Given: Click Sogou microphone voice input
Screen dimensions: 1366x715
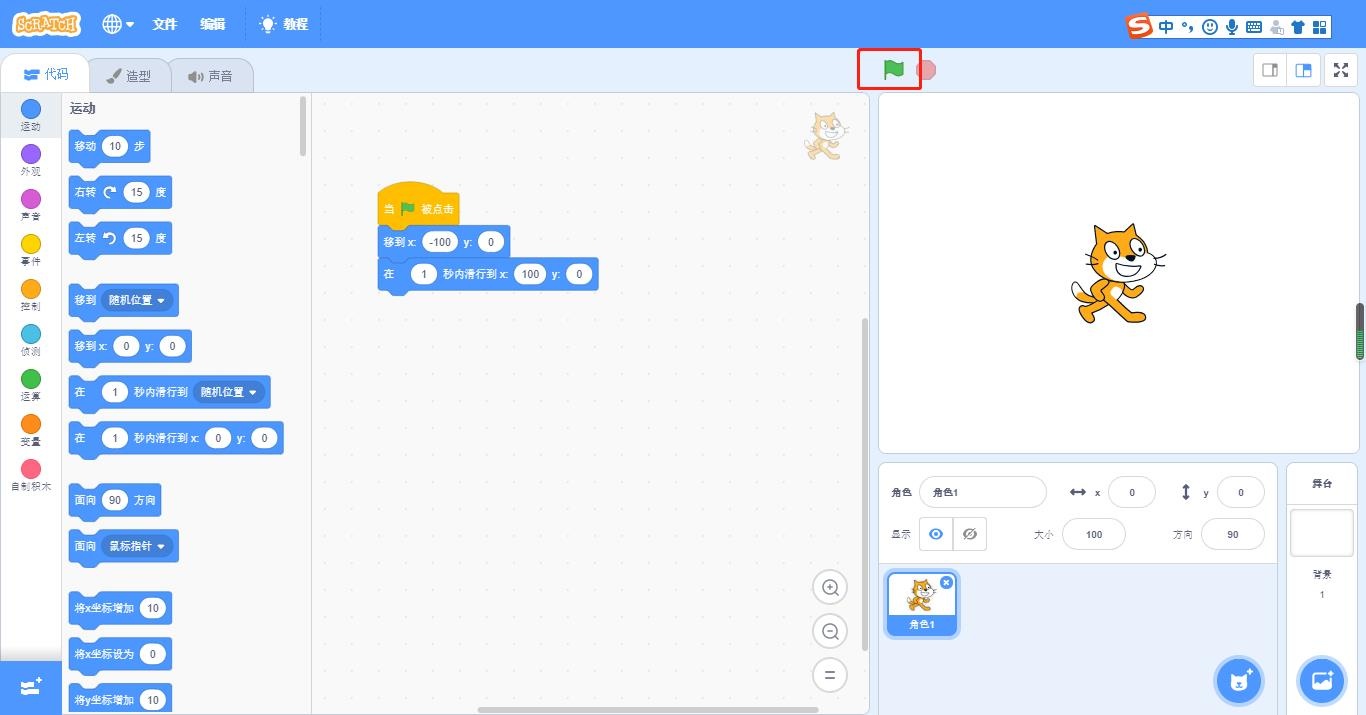Looking at the screenshot, I should tap(1232, 27).
